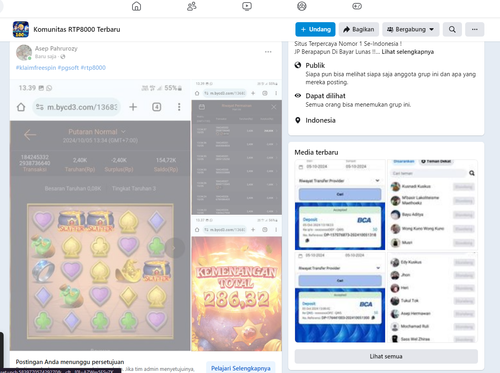The height and width of the screenshot is (373, 500).
Task: Click the Indonesia location text
Action: tap(320, 120)
